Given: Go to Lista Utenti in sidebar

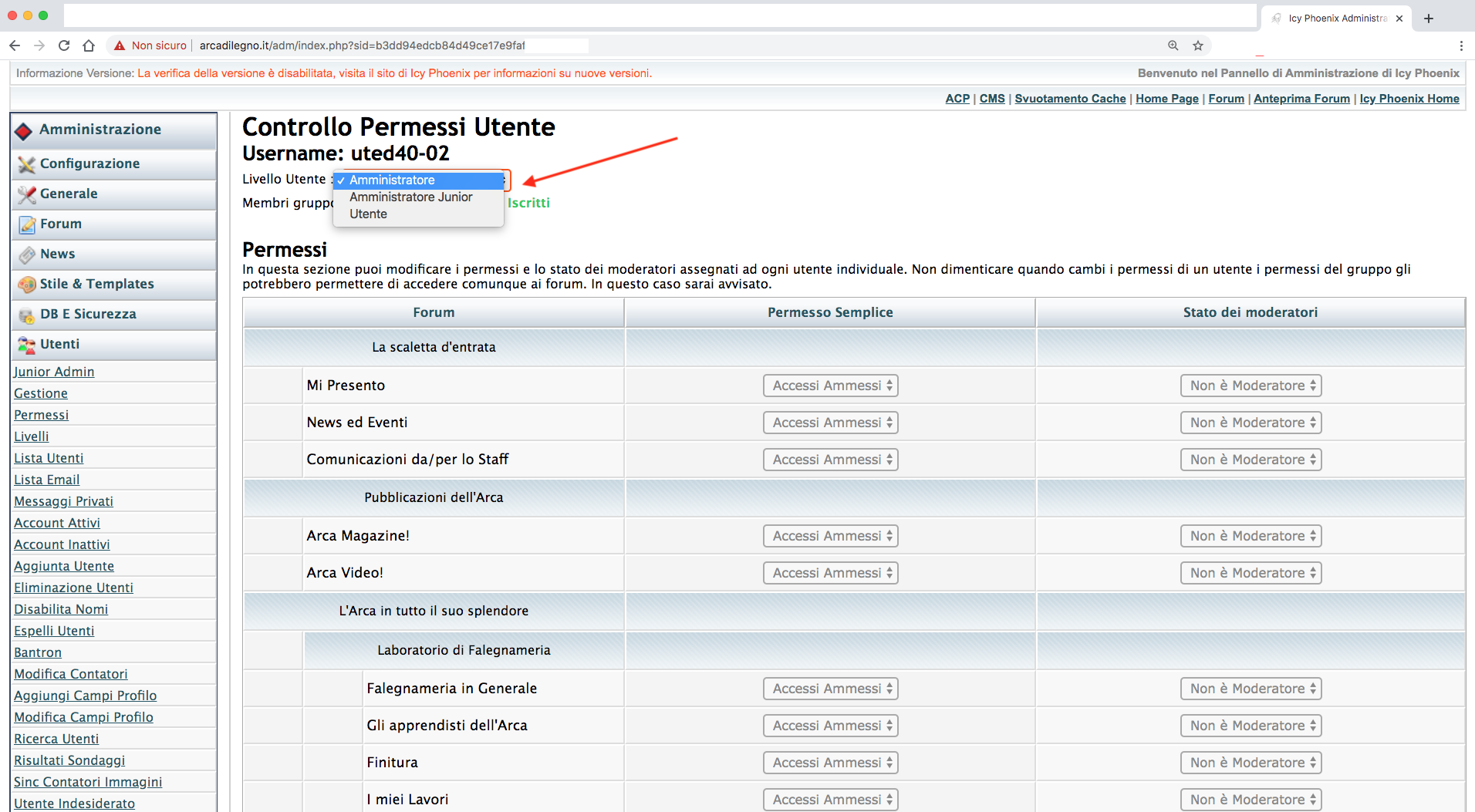Looking at the screenshot, I should (x=49, y=458).
